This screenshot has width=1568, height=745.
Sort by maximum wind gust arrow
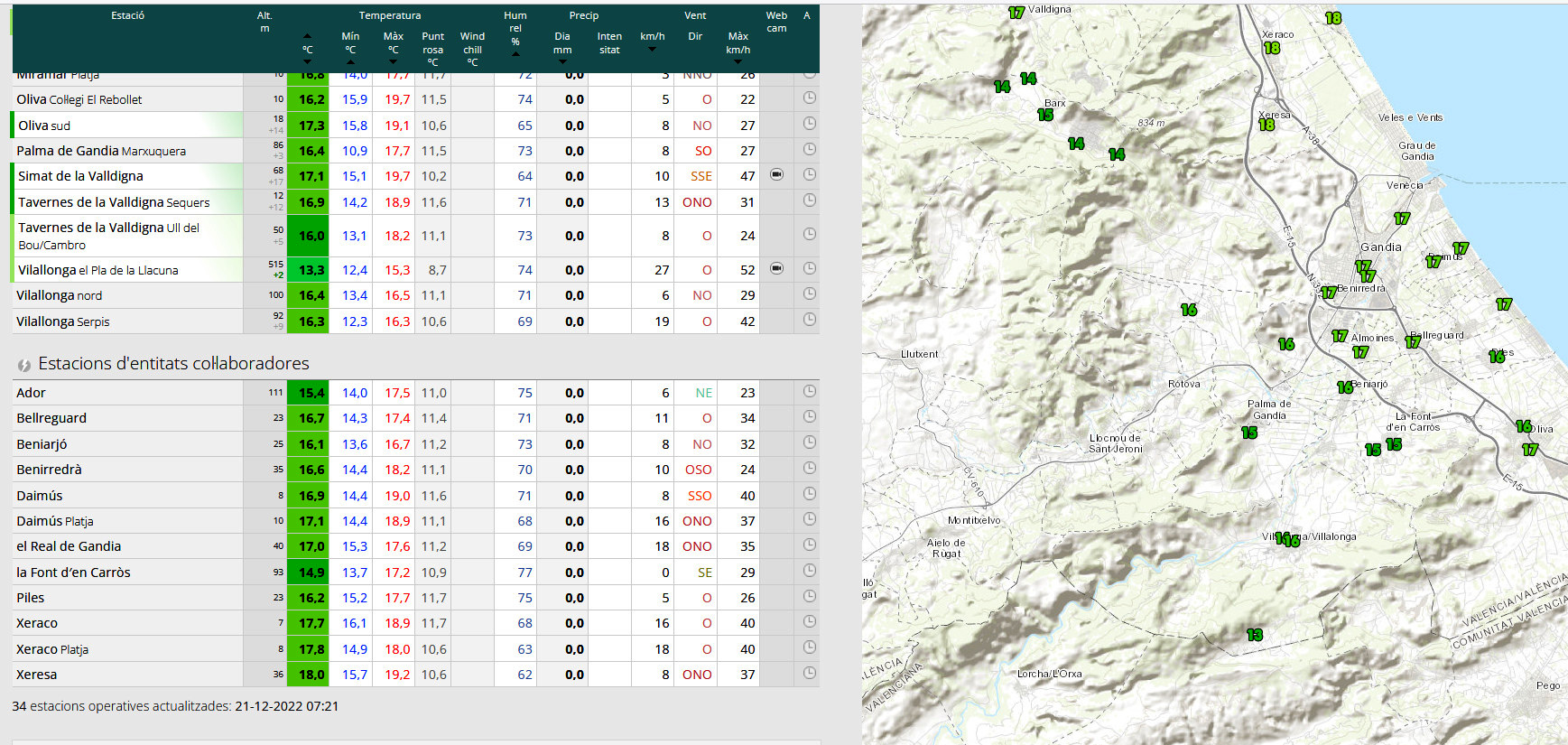[x=738, y=61]
